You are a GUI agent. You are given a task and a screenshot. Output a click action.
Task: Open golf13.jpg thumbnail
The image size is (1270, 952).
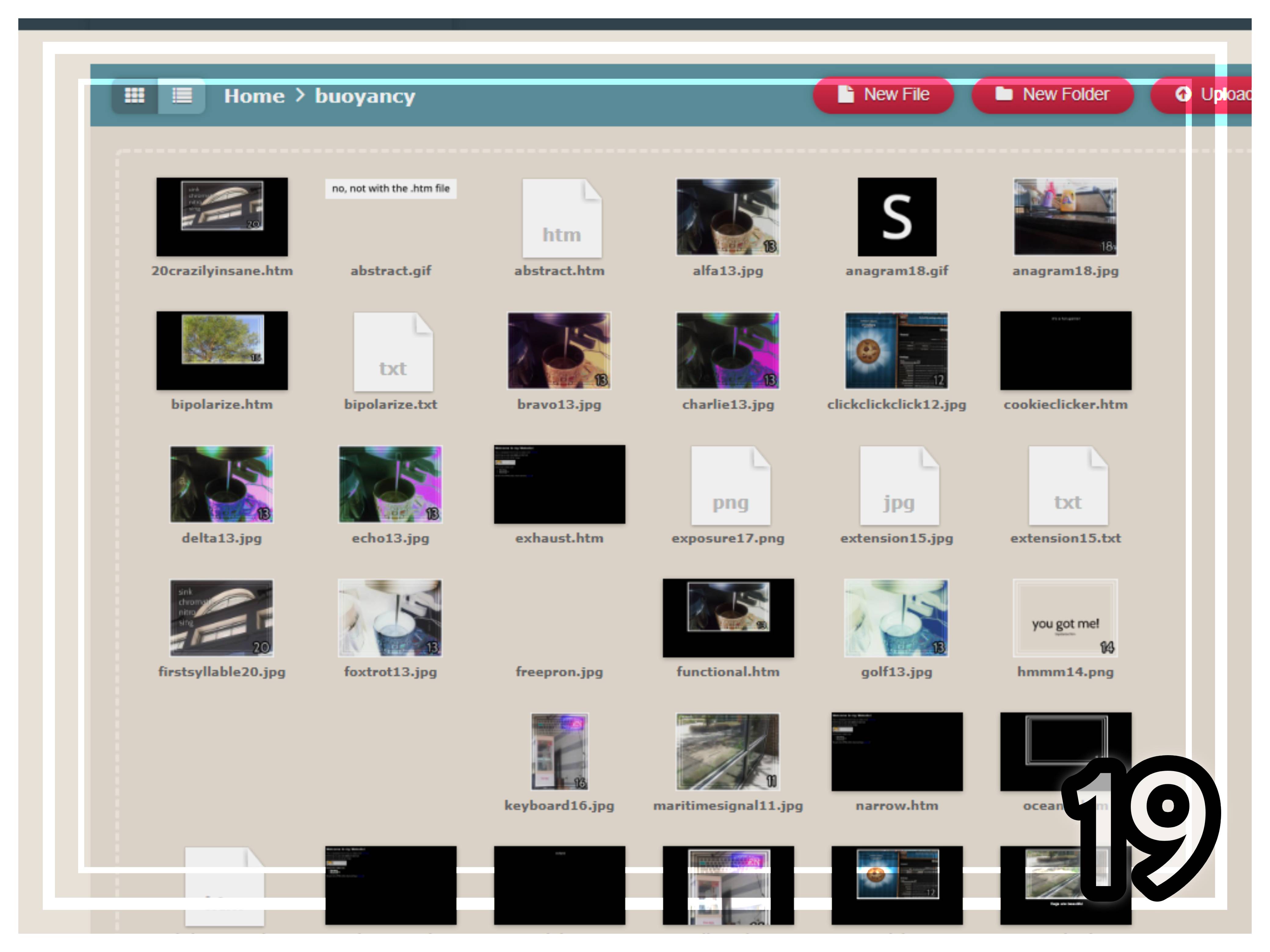[x=896, y=618]
